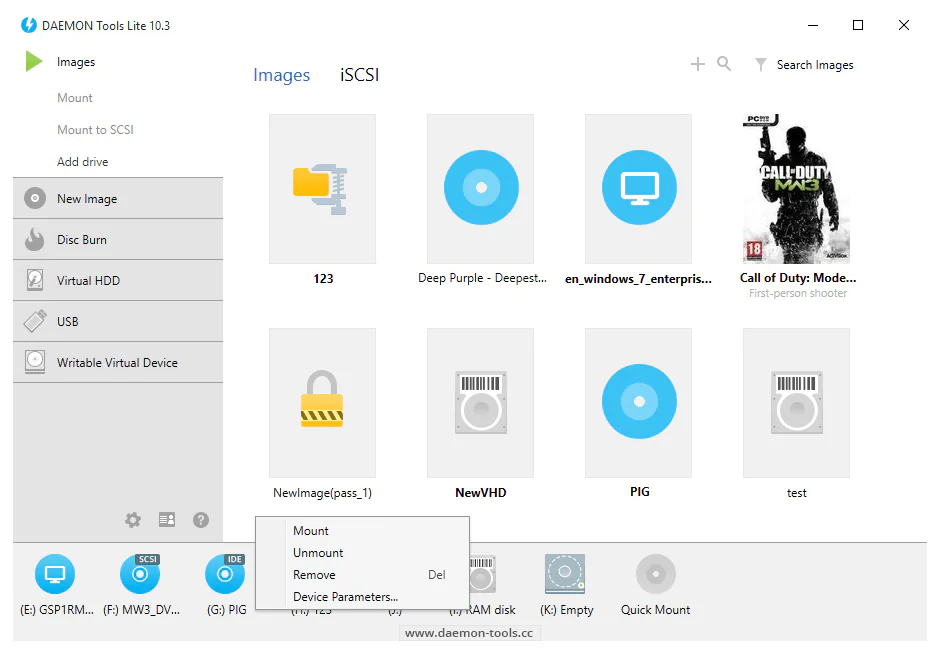The image size is (942, 649).
Task: Choose Unmount from the context menu
Action: click(x=318, y=553)
